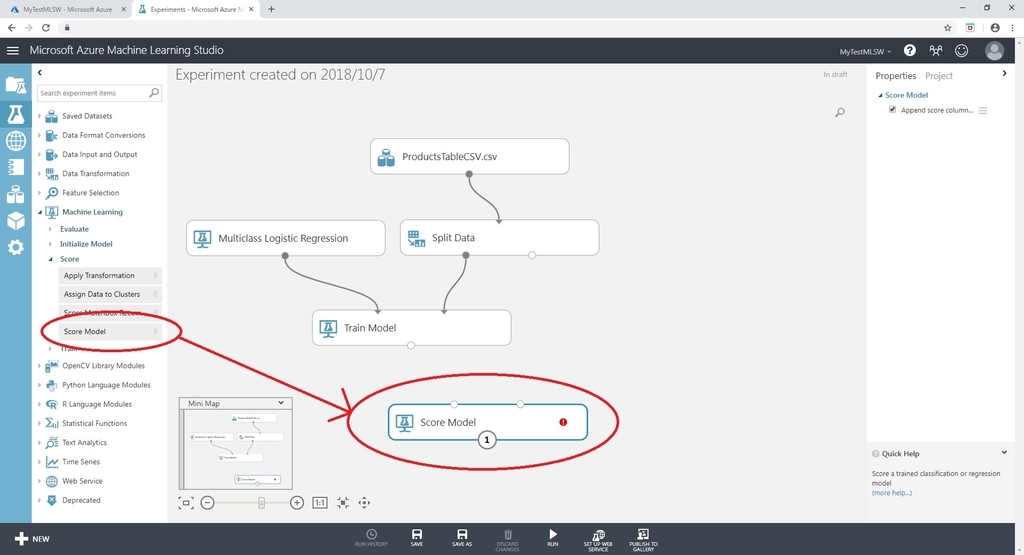Click the search magnifier in item search box
The height and width of the screenshot is (555, 1024).
(x=154, y=93)
